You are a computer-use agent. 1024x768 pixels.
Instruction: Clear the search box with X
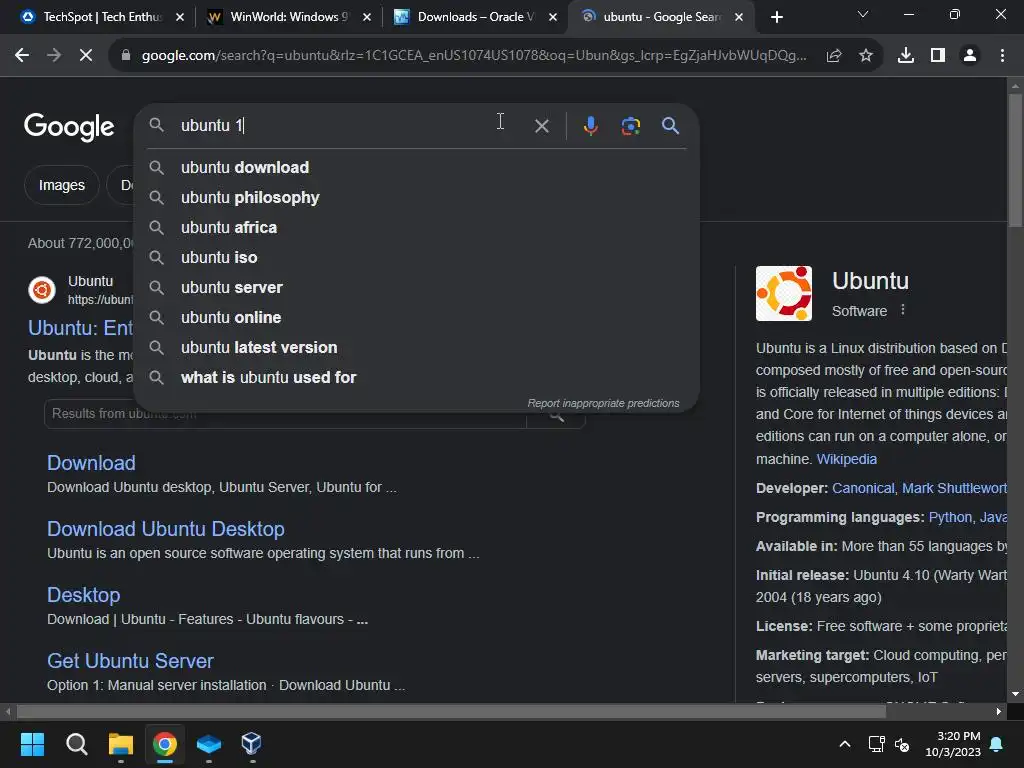[x=541, y=125]
